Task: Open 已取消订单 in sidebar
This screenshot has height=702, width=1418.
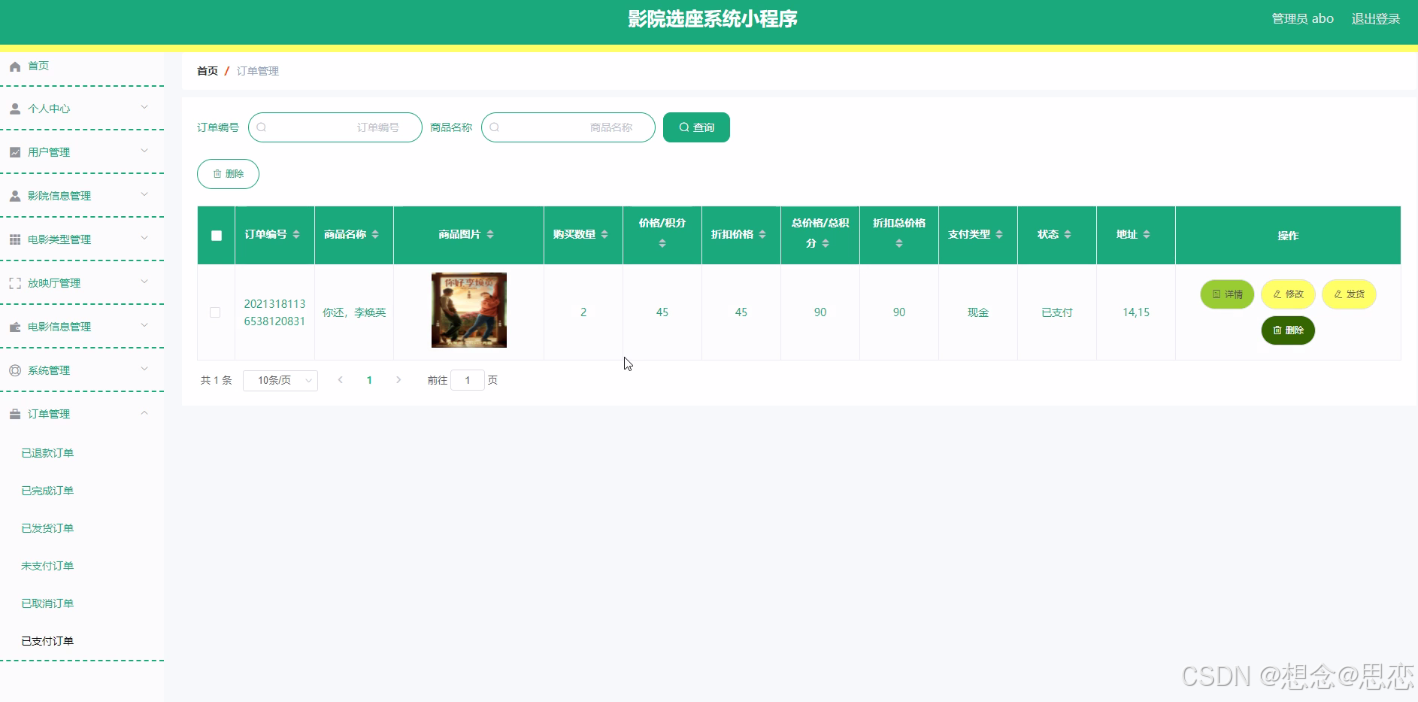Action: (x=48, y=603)
